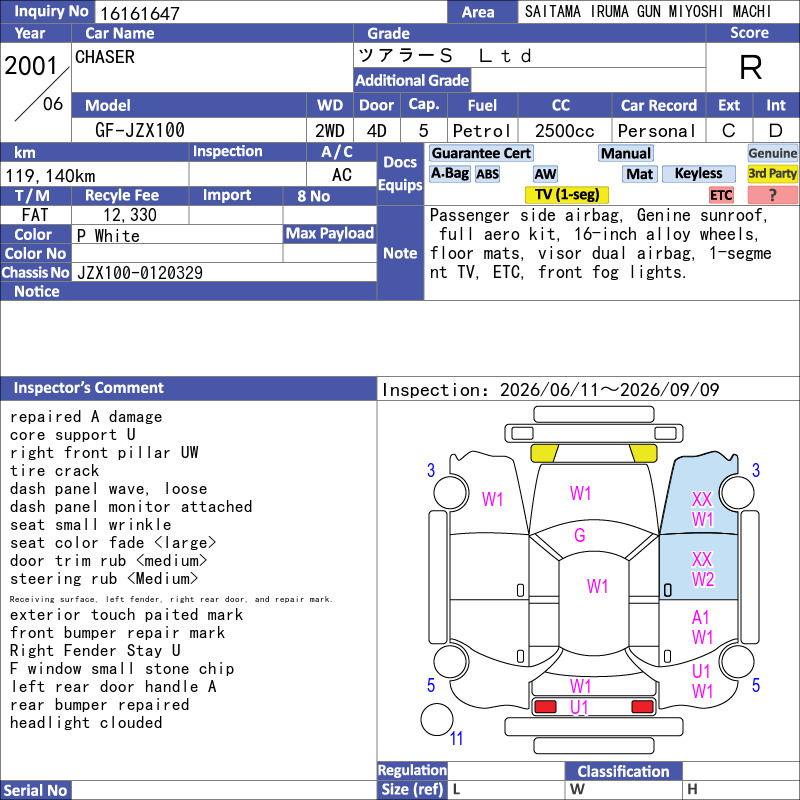Select the ABS equipment badge
800x800 pixels.
[x=488, y=174]
